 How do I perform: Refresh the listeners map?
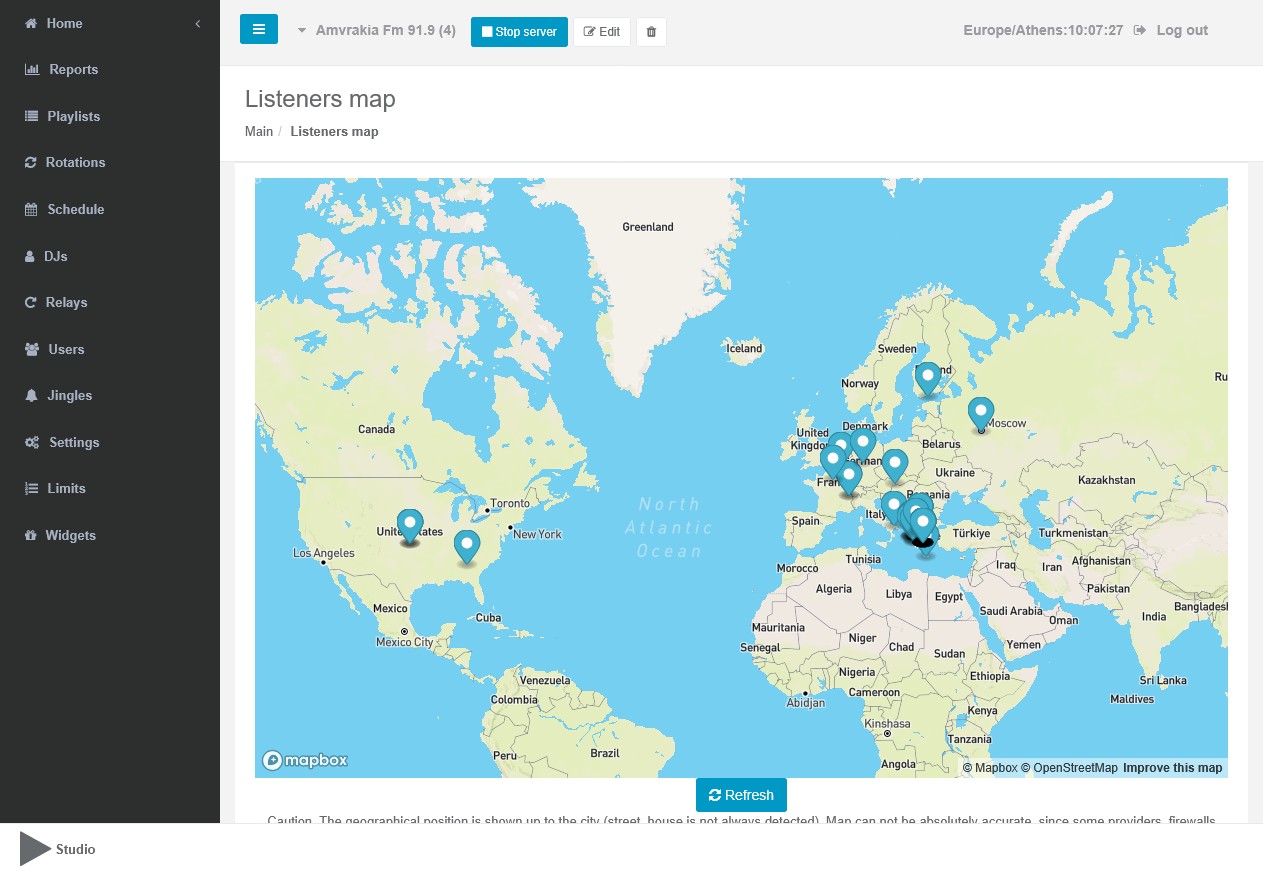741,795
